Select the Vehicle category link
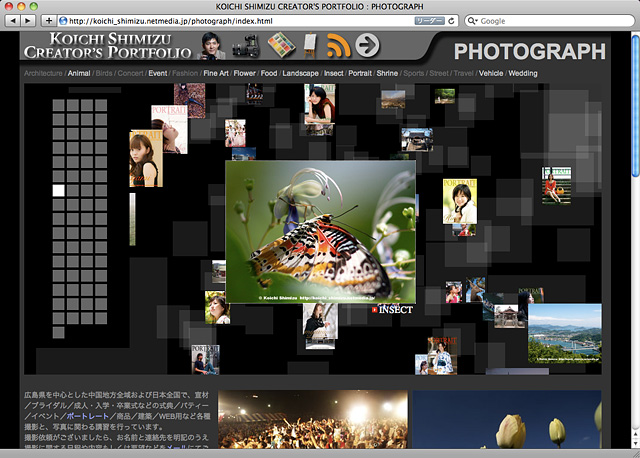The image size is (640, 458). point(491,73)
